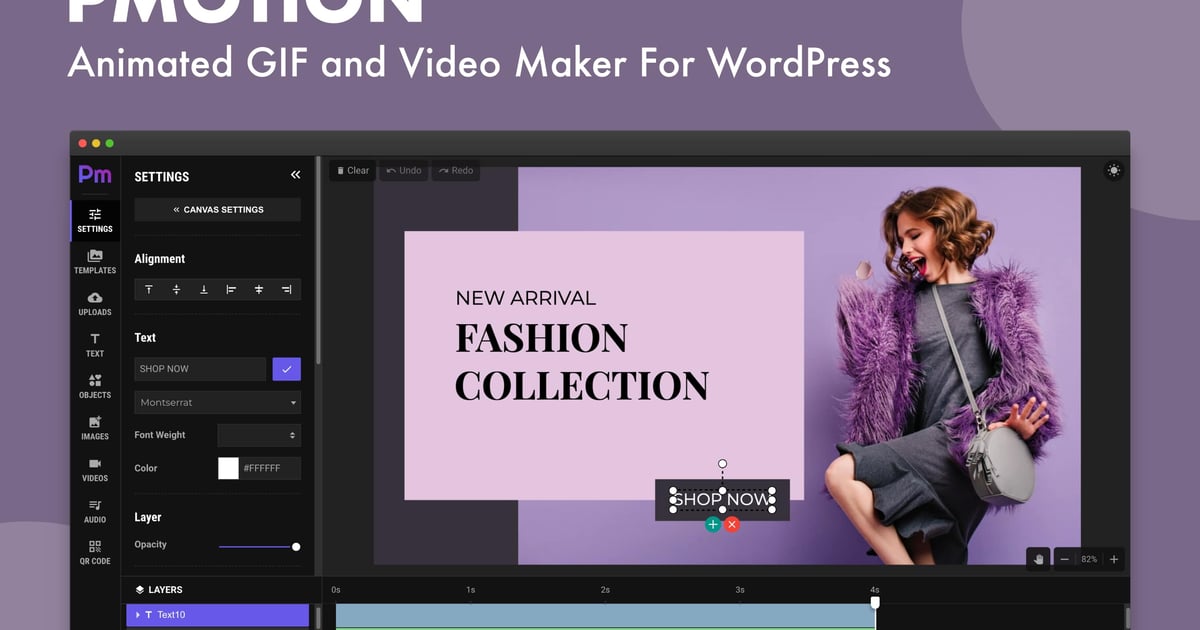Viewport: 1200px width, 630px height.
Task: Go back to Canvas Settings
Action: [x=218, y=210]
